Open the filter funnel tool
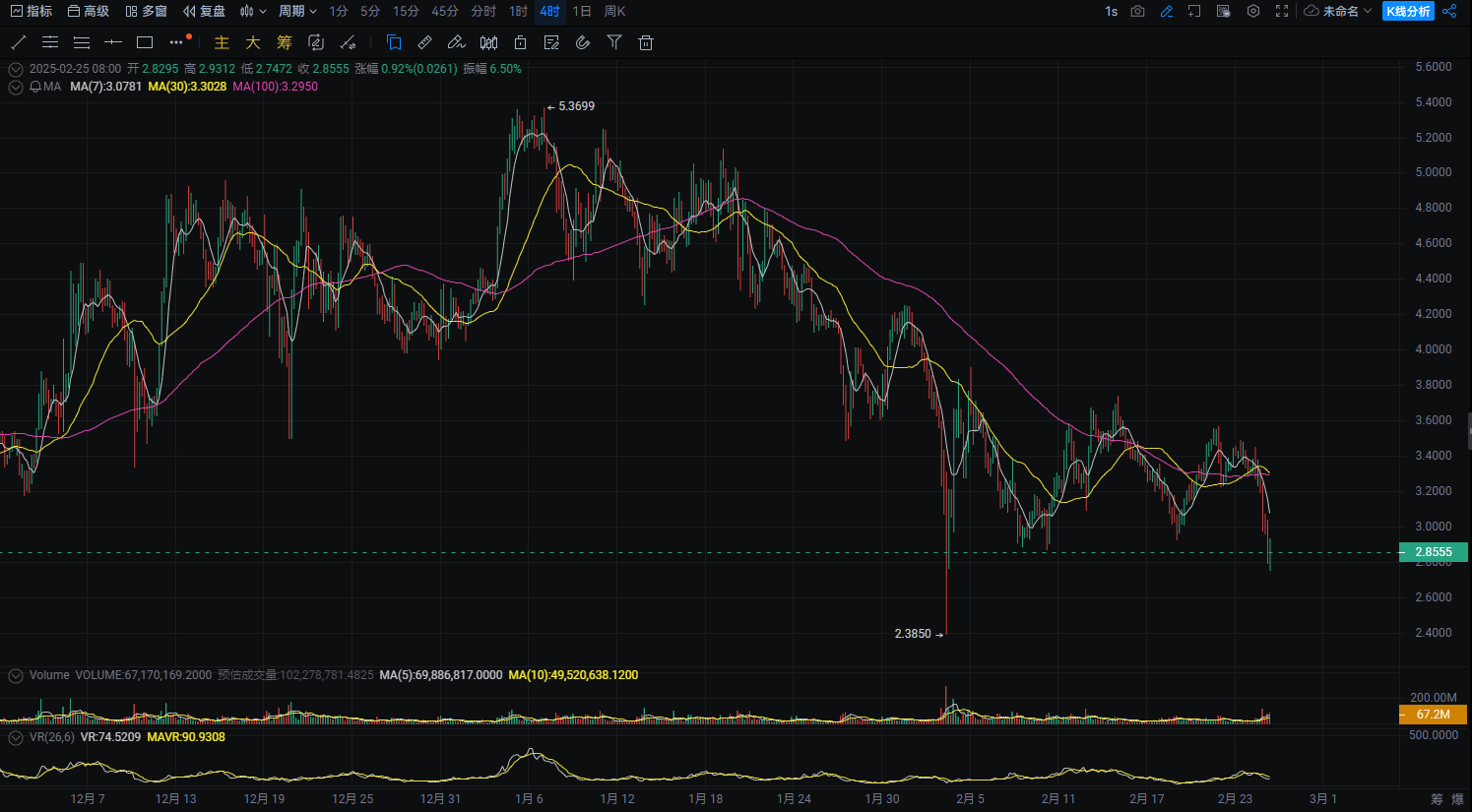The width and height of the screenshot is (1472, 812). tap(614, 42)
